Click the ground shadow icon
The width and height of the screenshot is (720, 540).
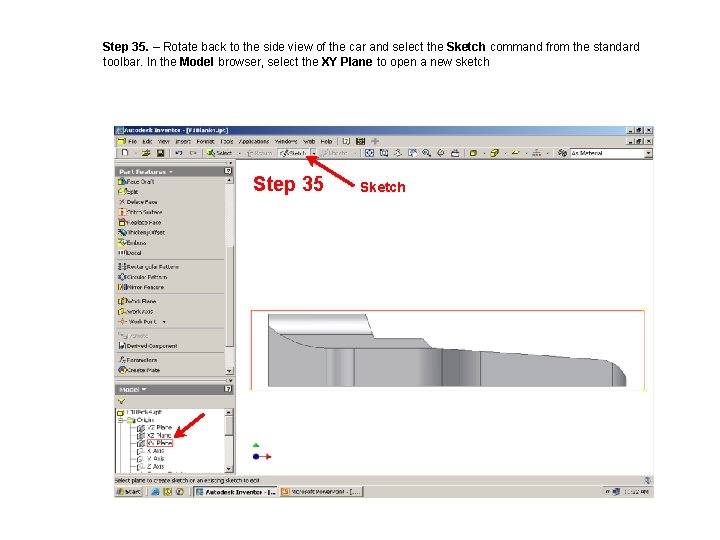click(x=515, y=153)
